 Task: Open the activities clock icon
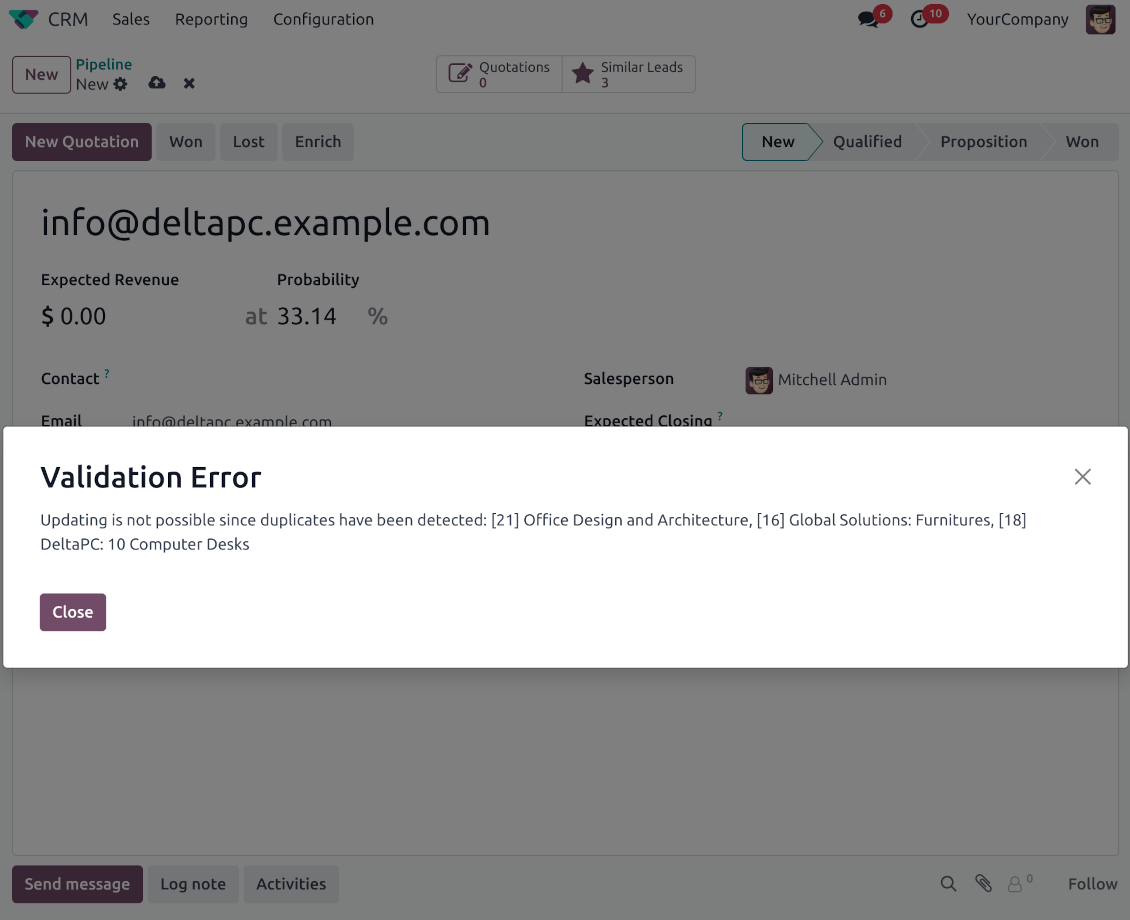[920, 19]
